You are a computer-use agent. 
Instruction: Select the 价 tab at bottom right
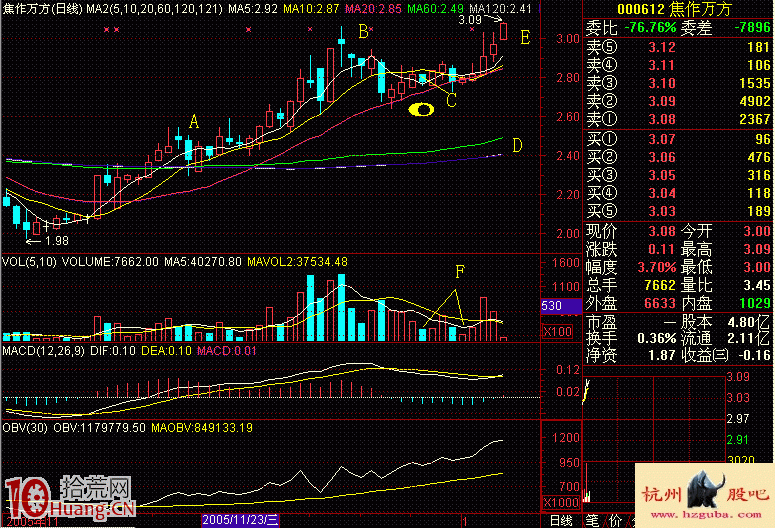[617, 520]
